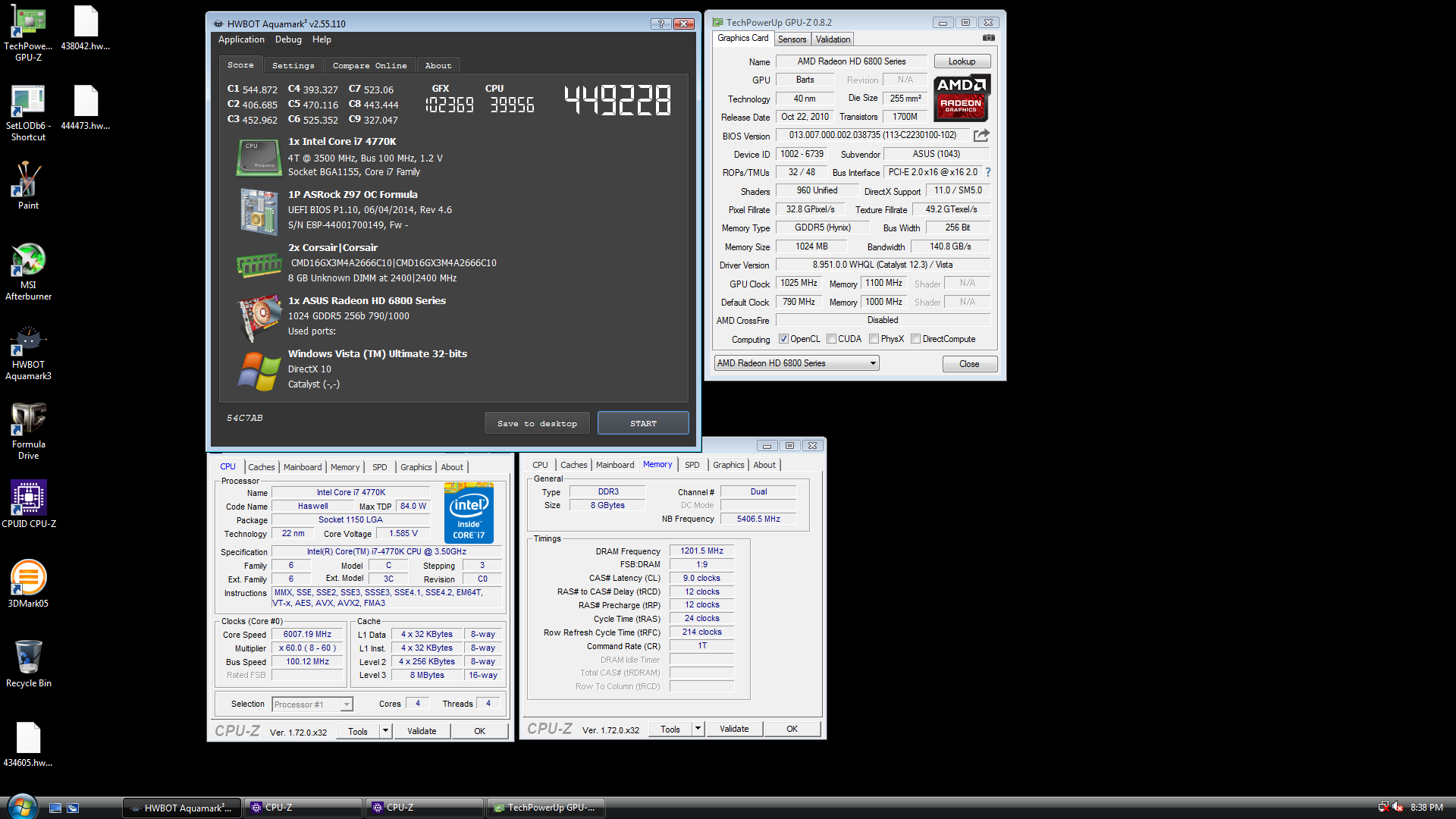The width and height of the screenshot is (1456, 819).
Task: Click the START benchmark button
Action: click(643, 423)
